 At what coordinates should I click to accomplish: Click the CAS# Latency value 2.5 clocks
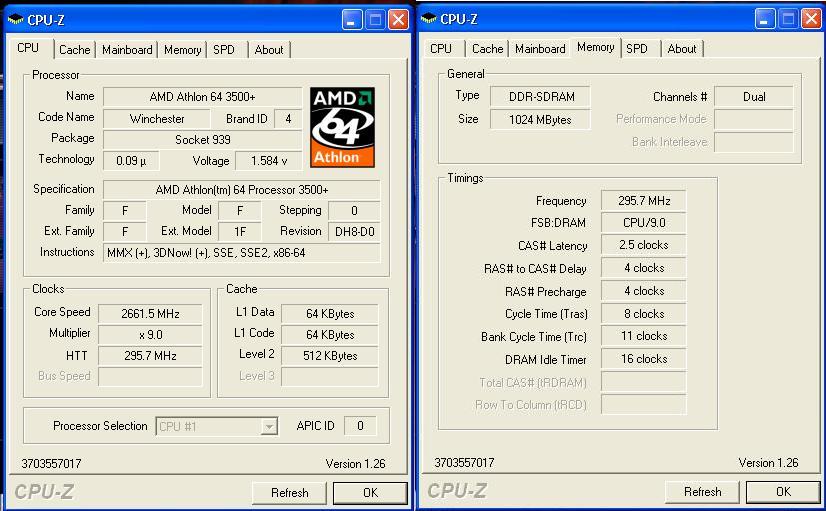644,245
